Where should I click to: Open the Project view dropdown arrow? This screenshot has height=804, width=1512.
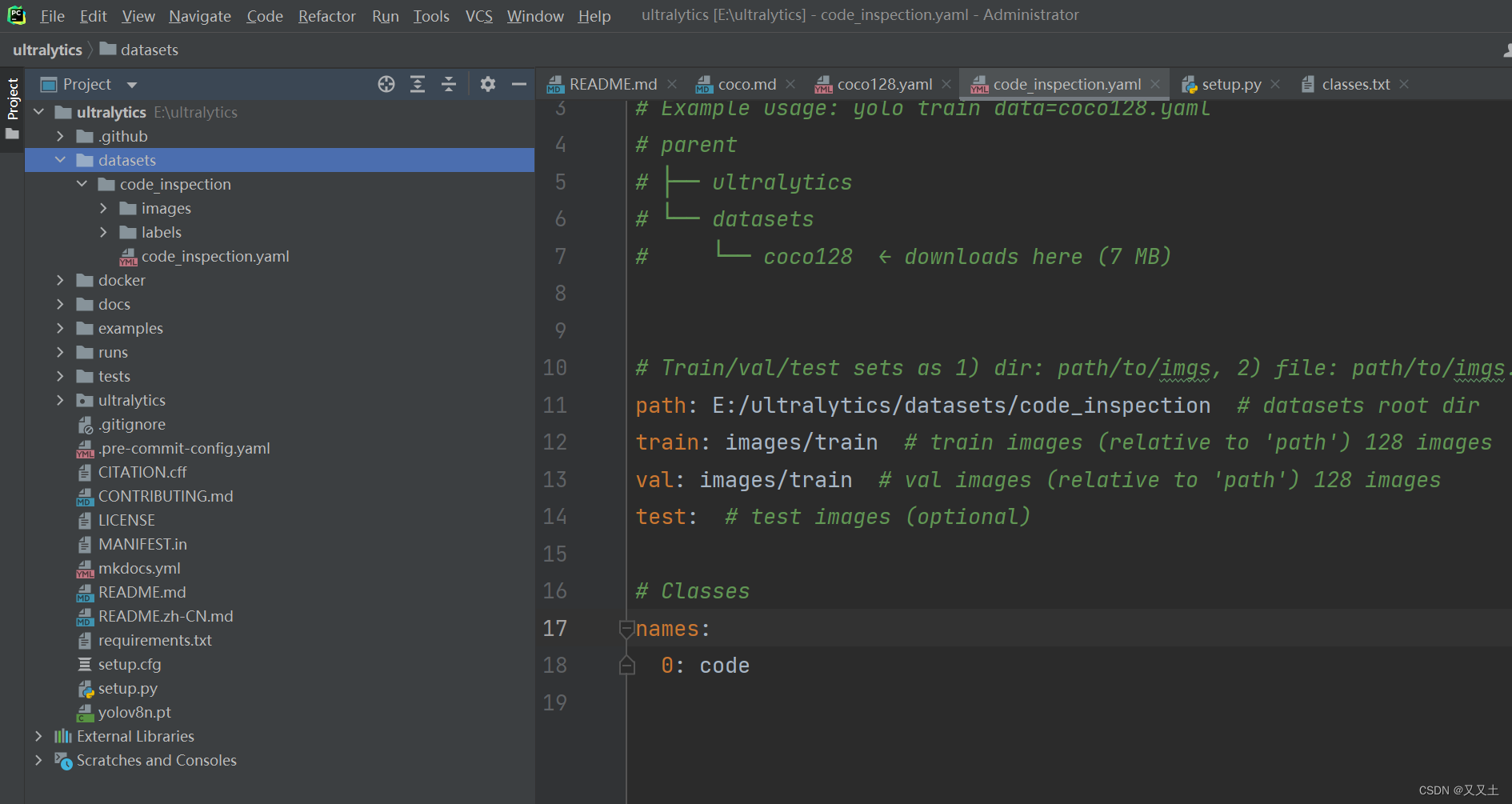(132, 85)
